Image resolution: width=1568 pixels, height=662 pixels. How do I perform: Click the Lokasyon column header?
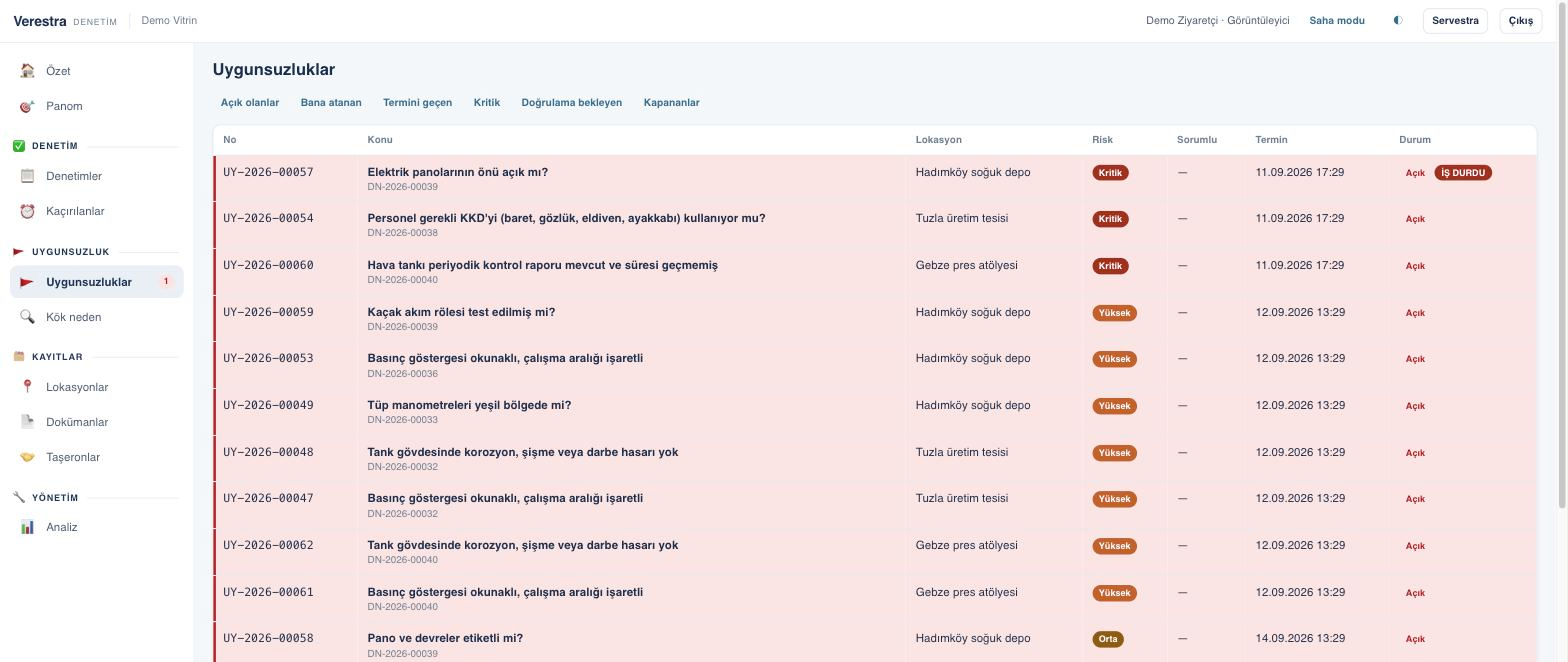[938, 140]
